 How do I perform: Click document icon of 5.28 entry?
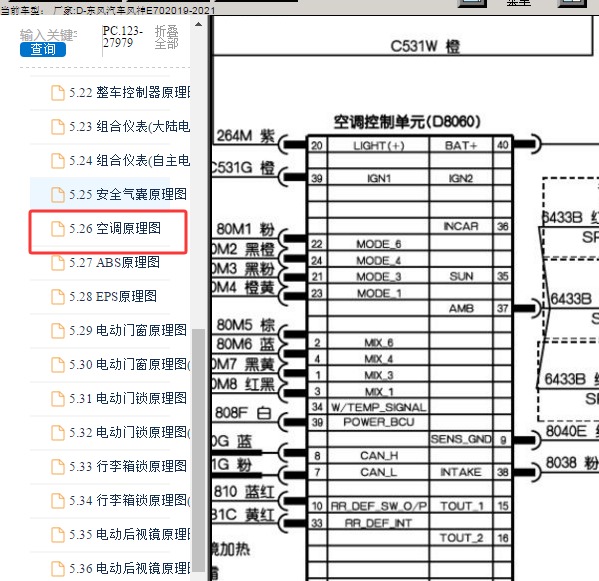coord(58,297)
